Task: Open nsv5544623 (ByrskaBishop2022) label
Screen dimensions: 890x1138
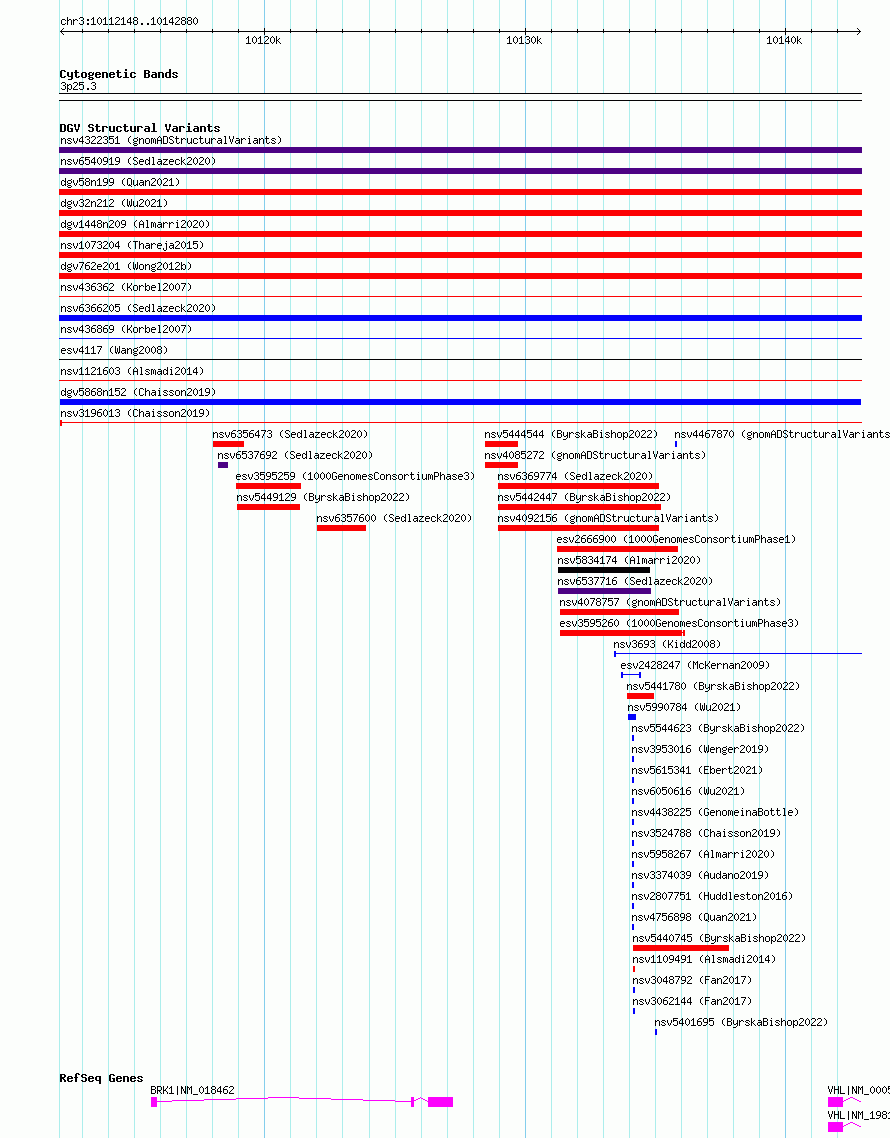Action: coord(718,729)
